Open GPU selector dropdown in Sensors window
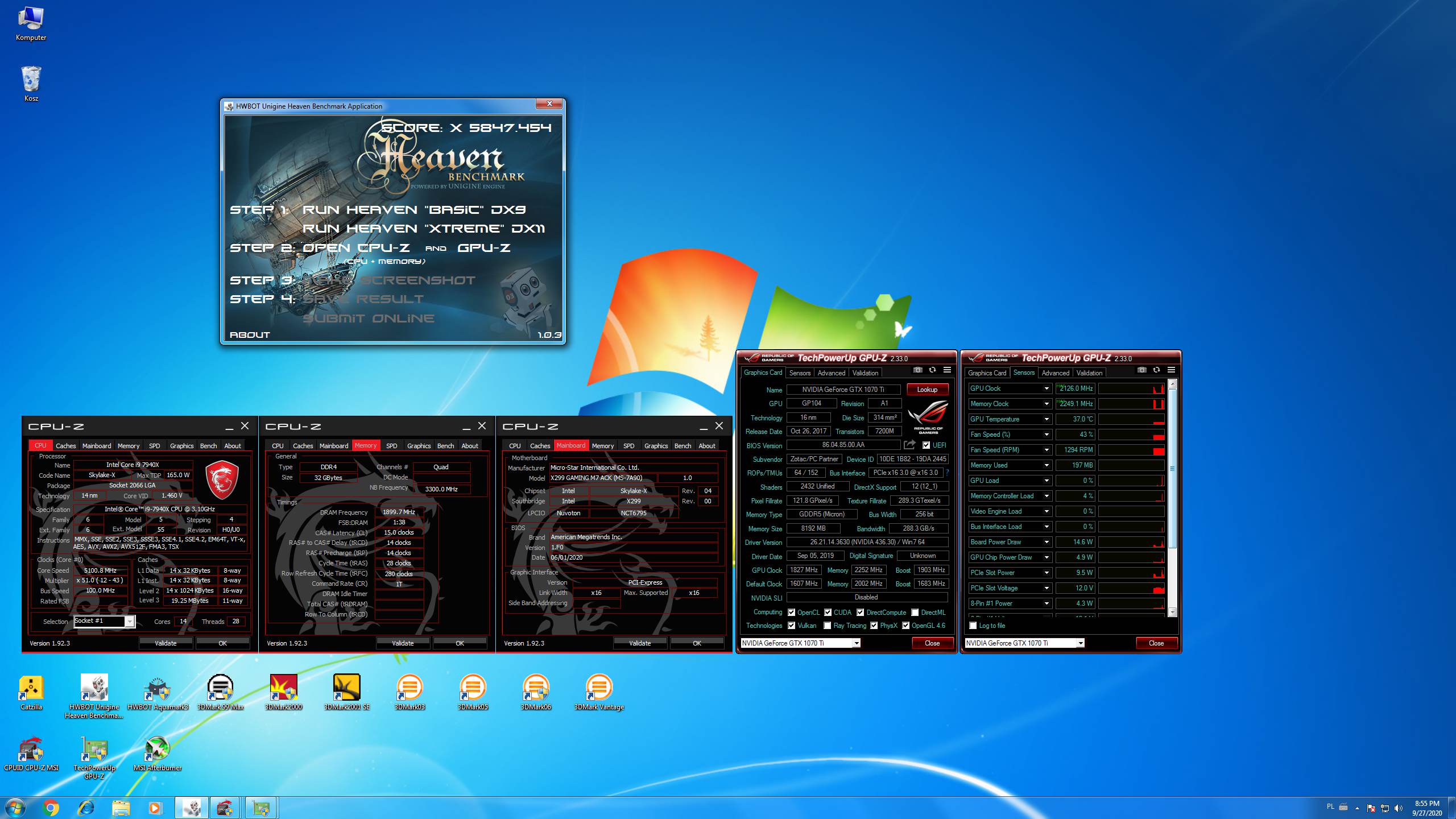 click(x=1080, y=643)
